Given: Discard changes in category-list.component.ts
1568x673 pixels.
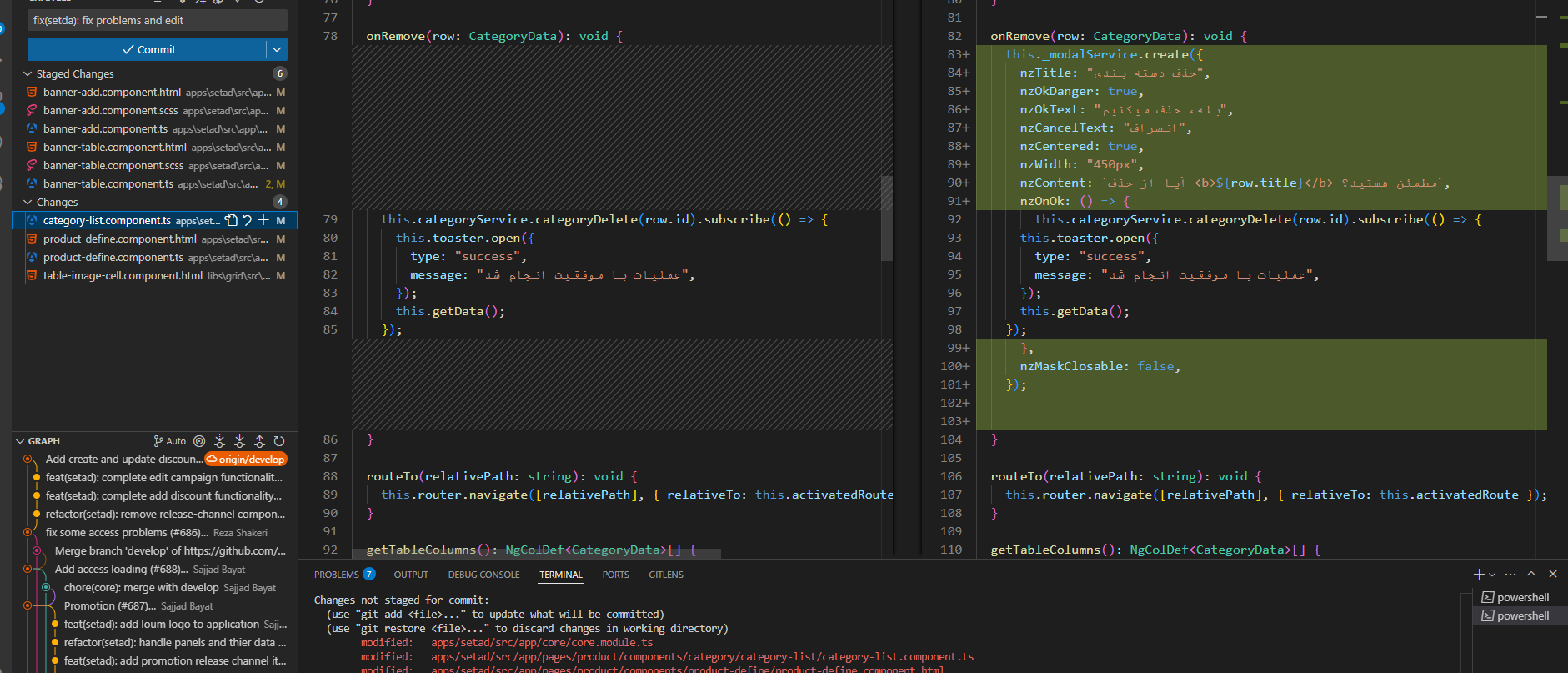Looking at the screenshot, I should click(247, 220).
